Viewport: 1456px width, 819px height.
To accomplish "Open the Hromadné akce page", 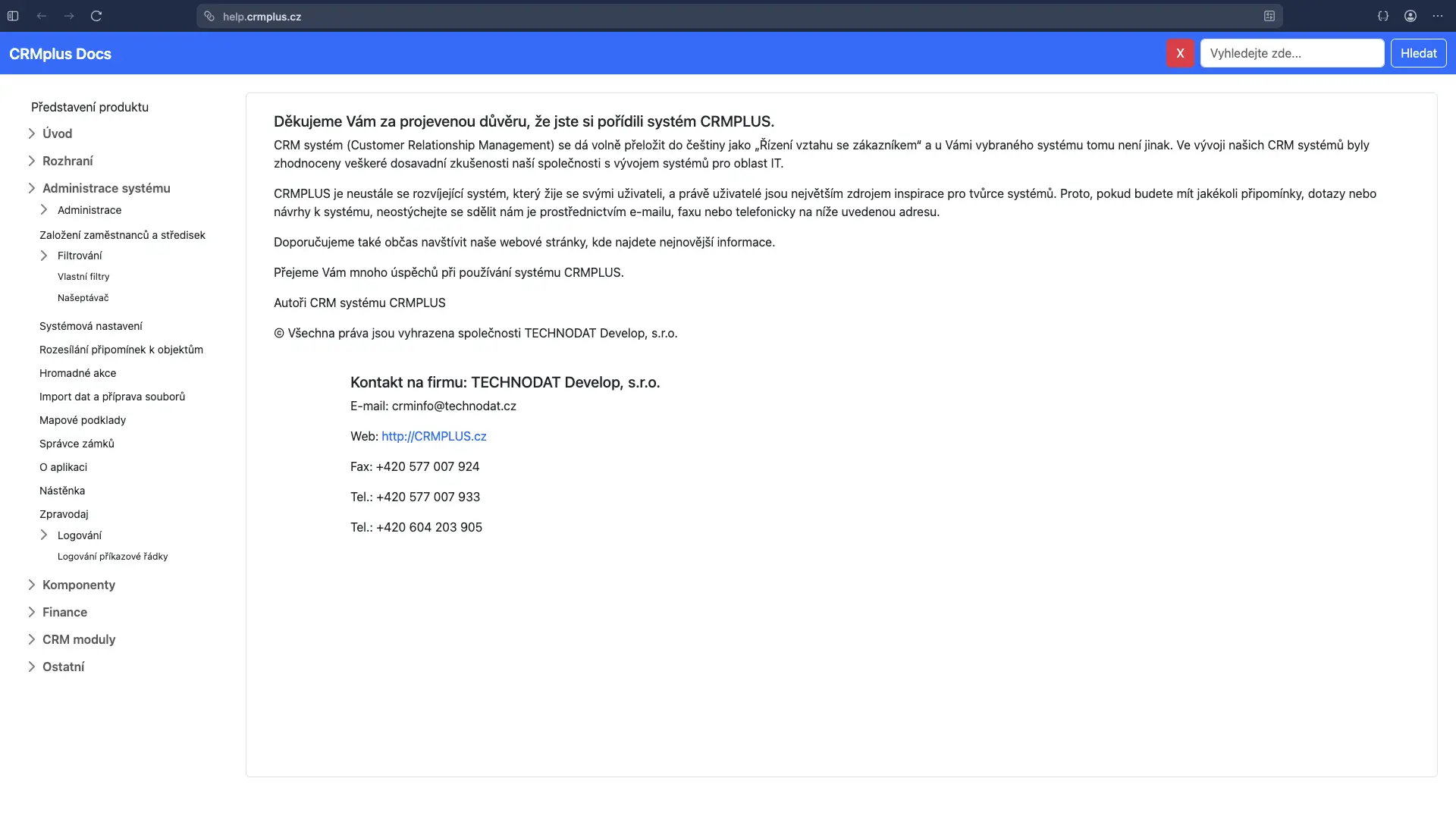I will (x=78, y=373).
